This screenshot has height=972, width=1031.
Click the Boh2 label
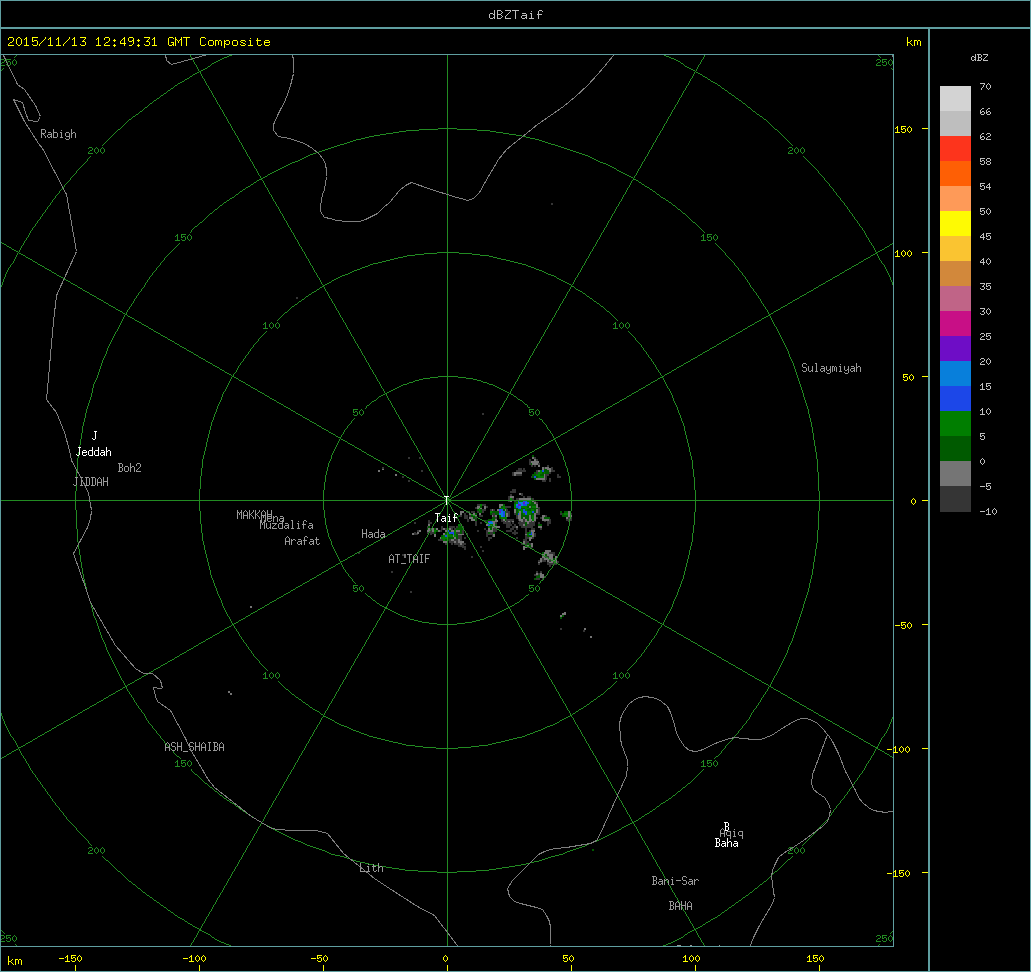pyautogui.click(x=130, y=468)
